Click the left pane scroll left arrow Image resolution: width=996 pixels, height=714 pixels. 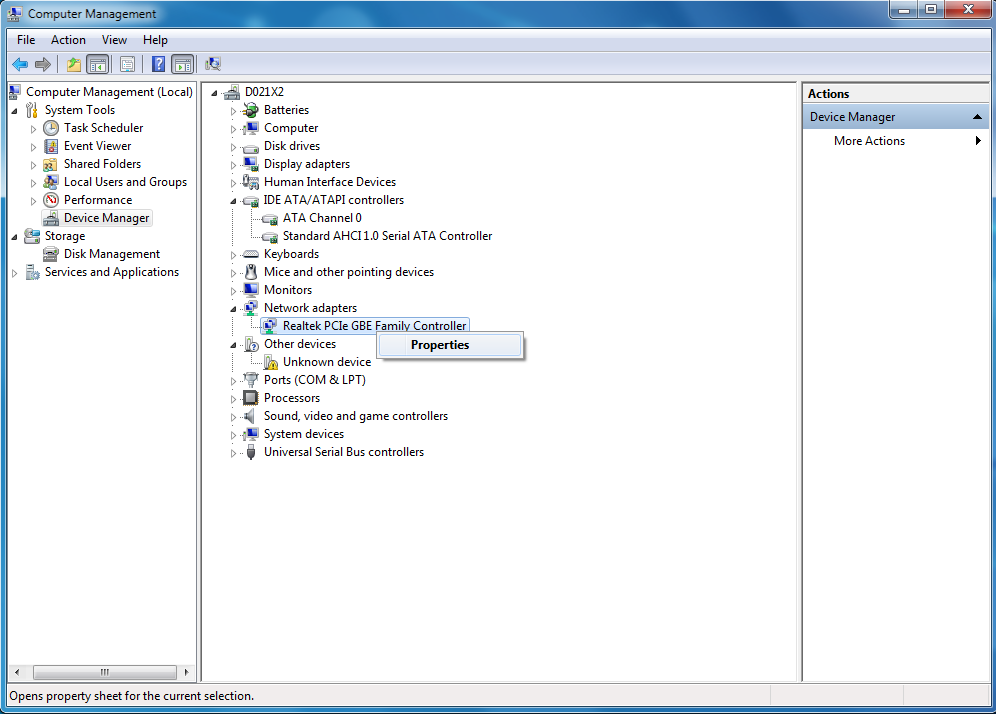[x=17, y=672]
